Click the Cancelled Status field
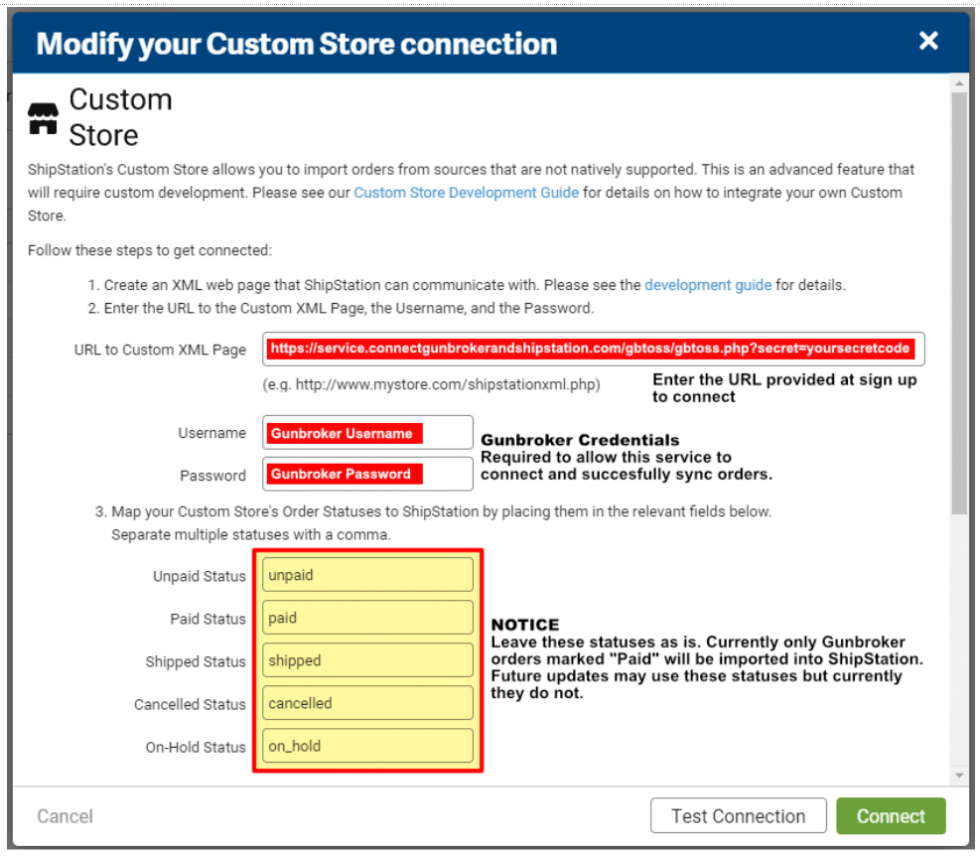Viewport: 980px width, 856px height. [367, 703]
